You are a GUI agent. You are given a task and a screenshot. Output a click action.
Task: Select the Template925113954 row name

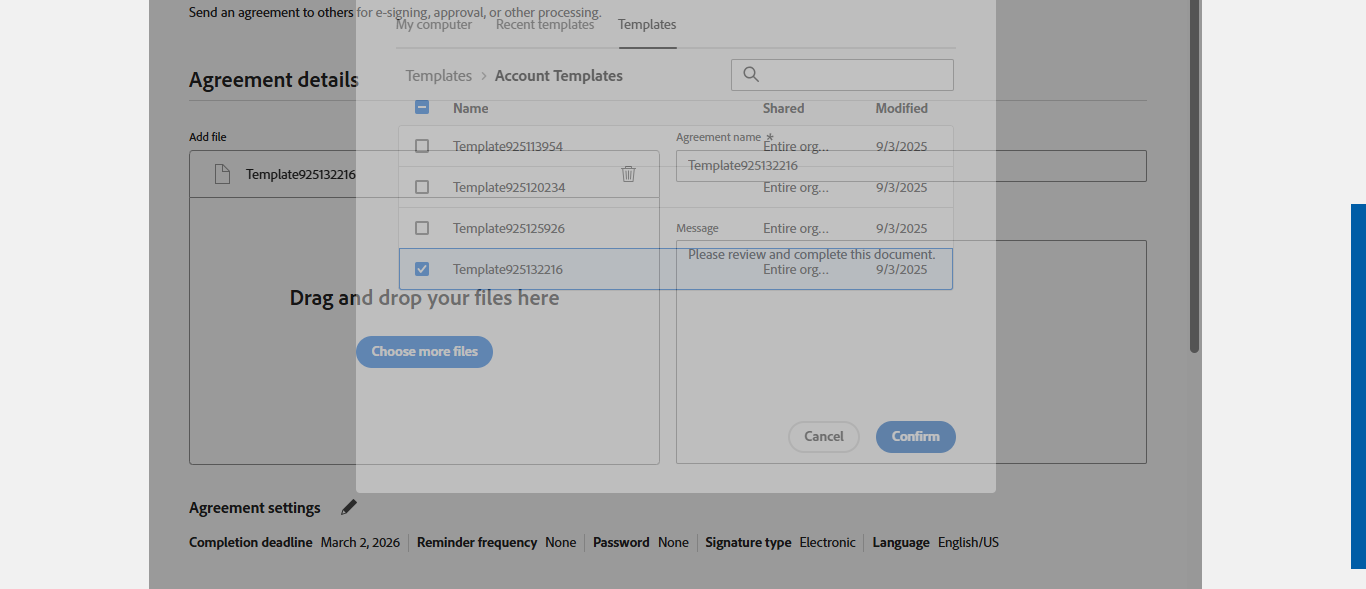click(508, 146)
